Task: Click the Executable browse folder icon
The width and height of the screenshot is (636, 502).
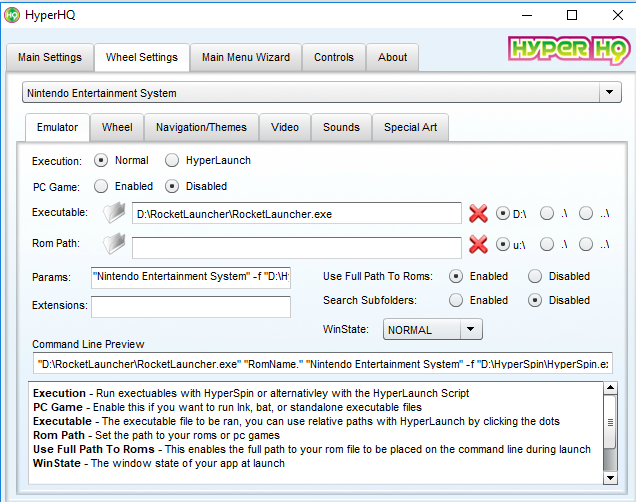Action: point(116,213)
